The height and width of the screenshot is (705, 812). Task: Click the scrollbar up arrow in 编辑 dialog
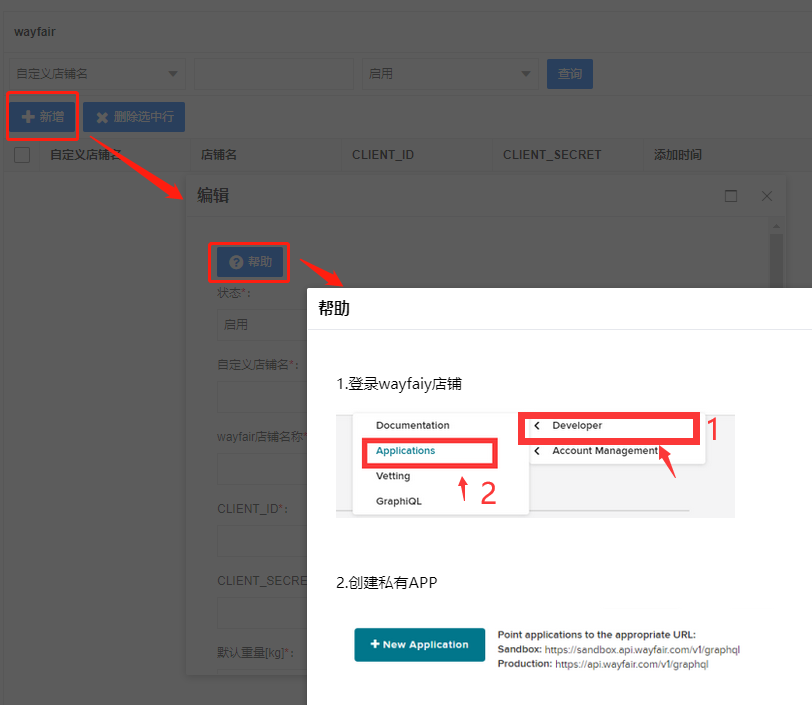point(776,226)
